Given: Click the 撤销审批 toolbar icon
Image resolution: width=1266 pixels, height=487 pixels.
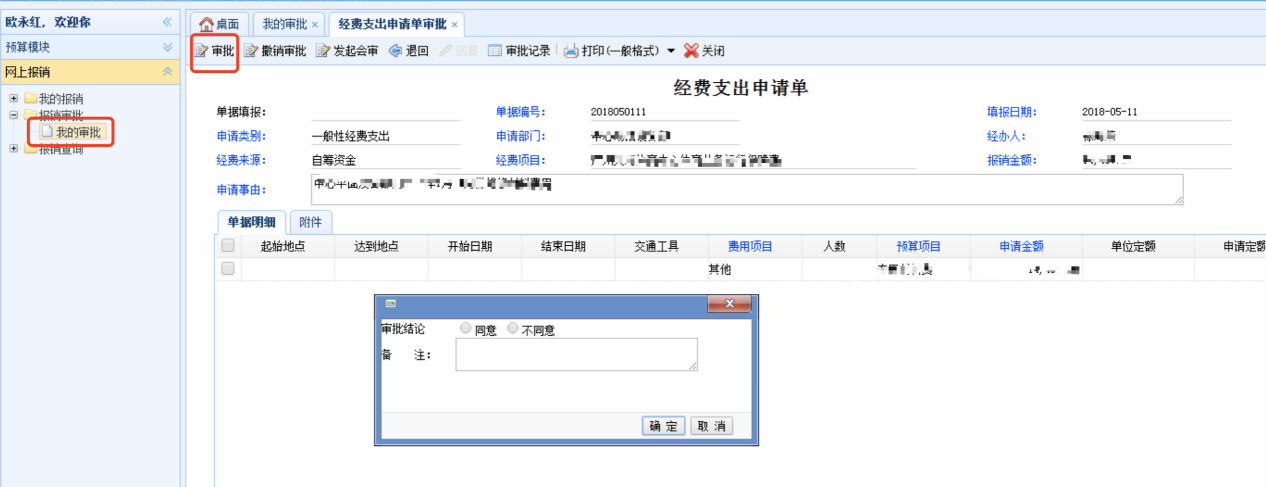Looking at the screenshot, I should (251, 51).
